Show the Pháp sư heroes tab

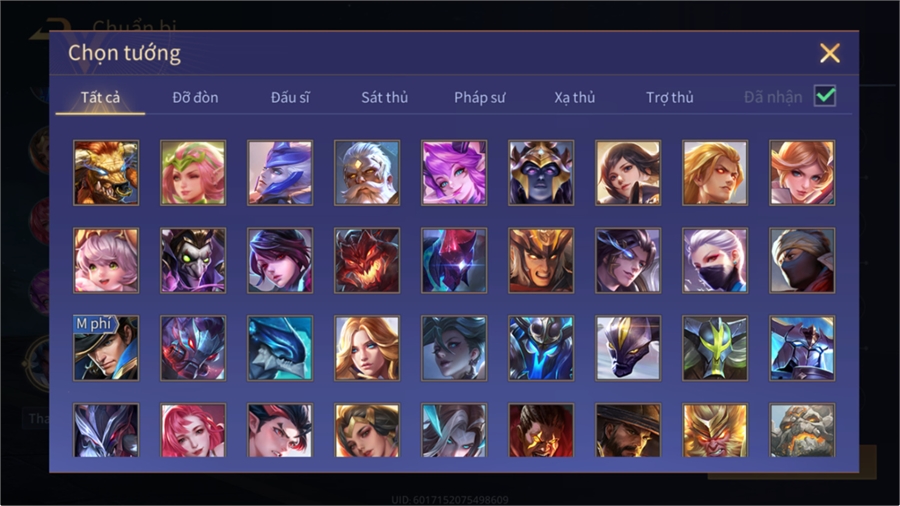(479, 98)
